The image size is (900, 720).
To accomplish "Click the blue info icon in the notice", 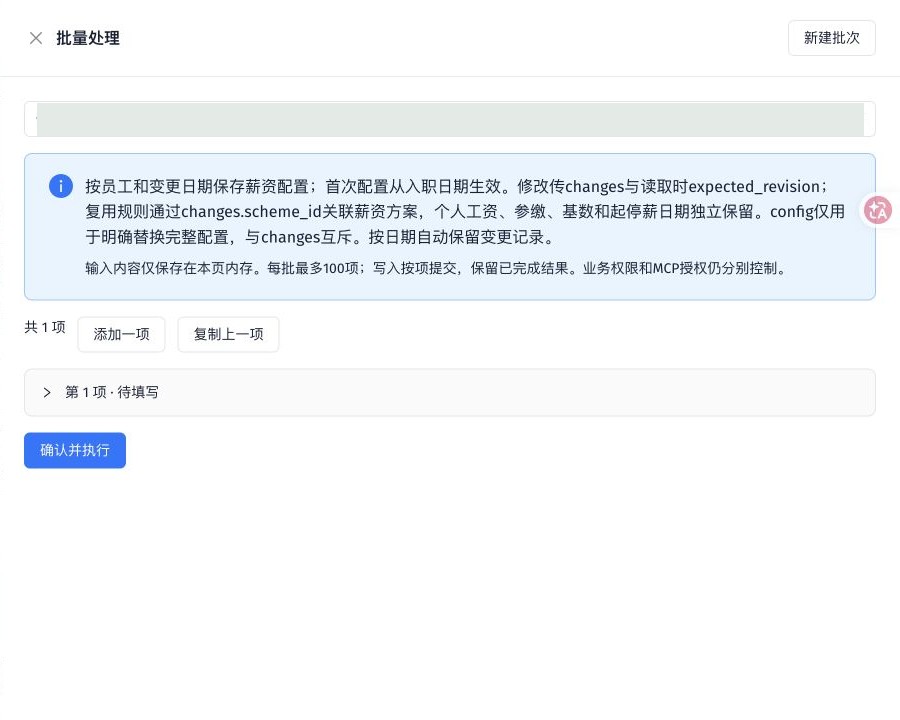I will point(61,186).
